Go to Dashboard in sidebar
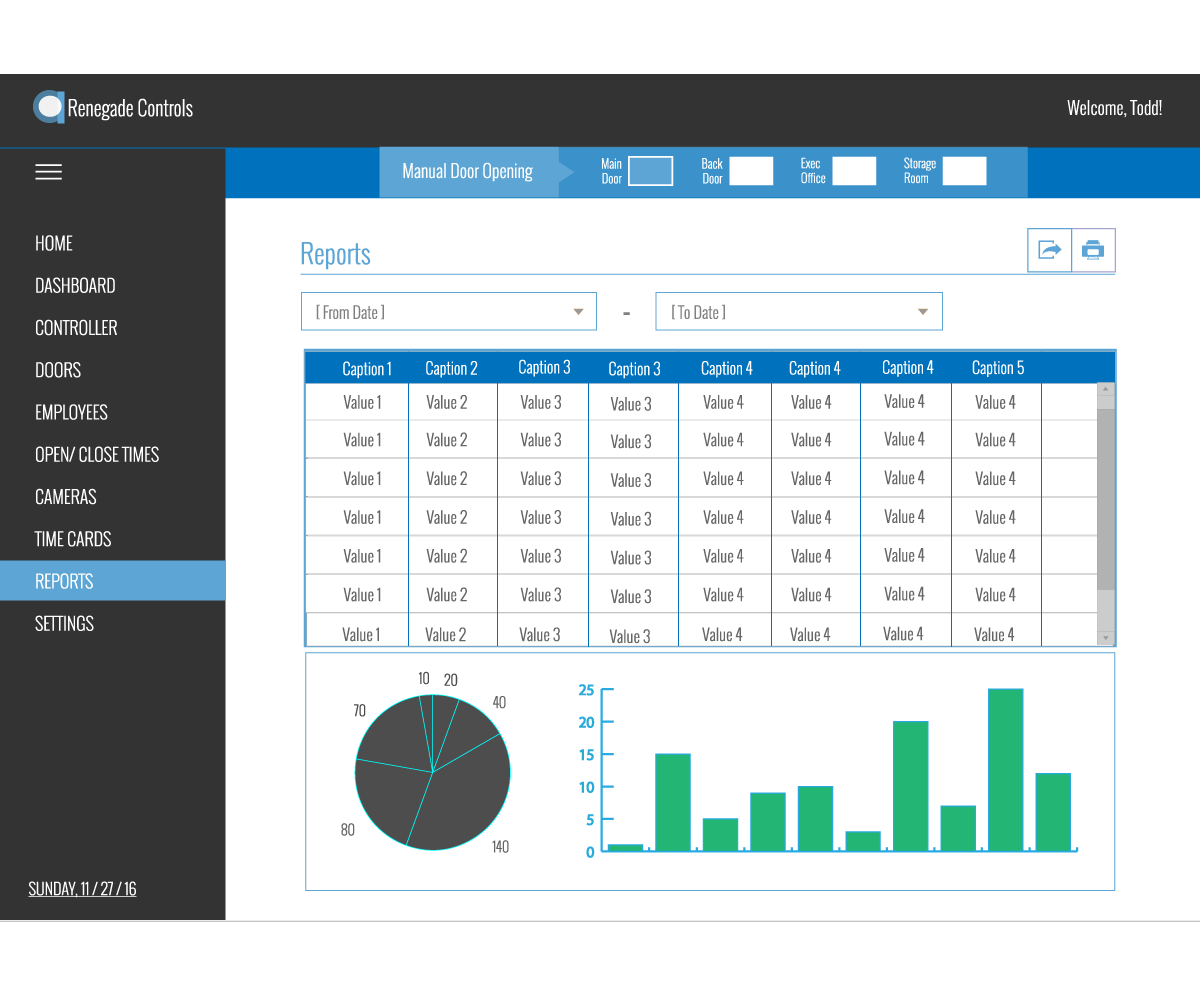Image resolution: width=1200 pixels, height=1000 pixels. [75, 286]
